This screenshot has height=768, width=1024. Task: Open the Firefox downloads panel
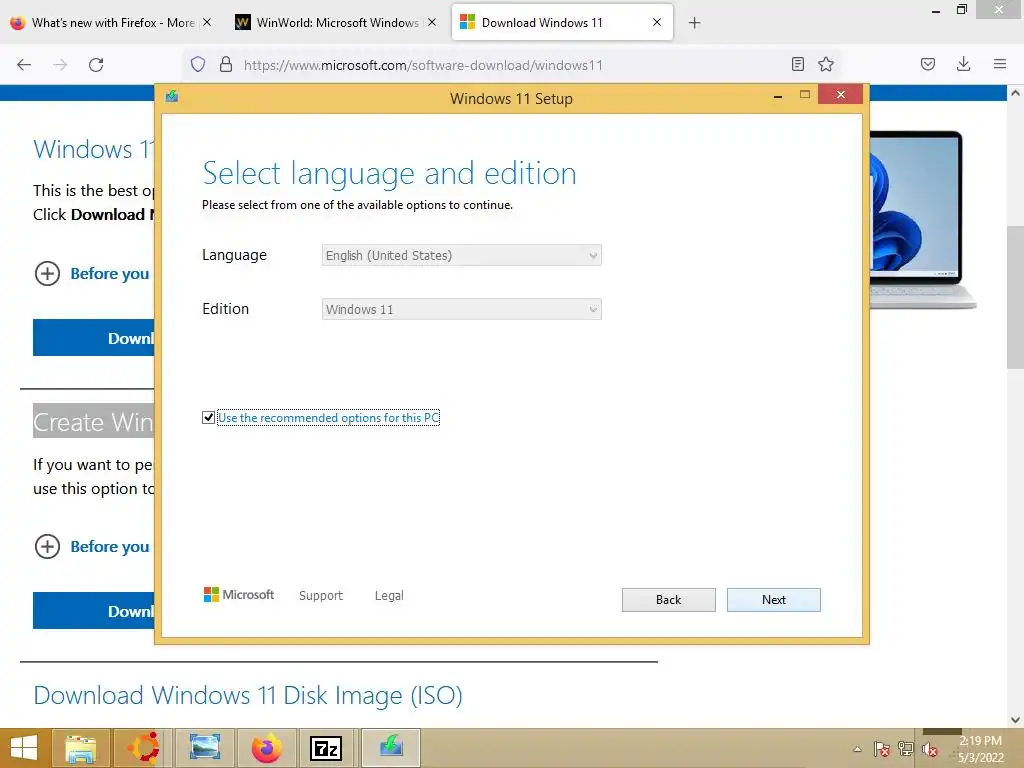(x=963, y=64)
